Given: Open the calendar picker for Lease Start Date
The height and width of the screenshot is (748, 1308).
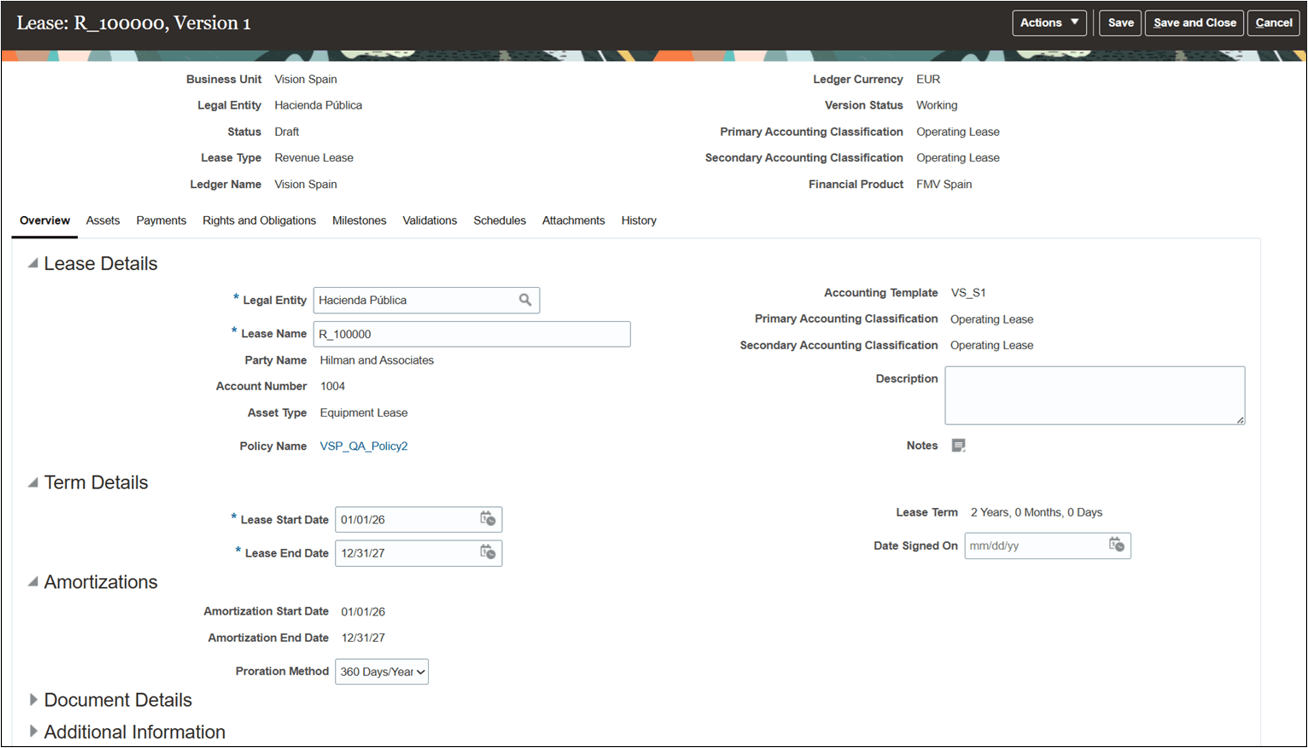Looking at the screenshot, I should [488, 519].
